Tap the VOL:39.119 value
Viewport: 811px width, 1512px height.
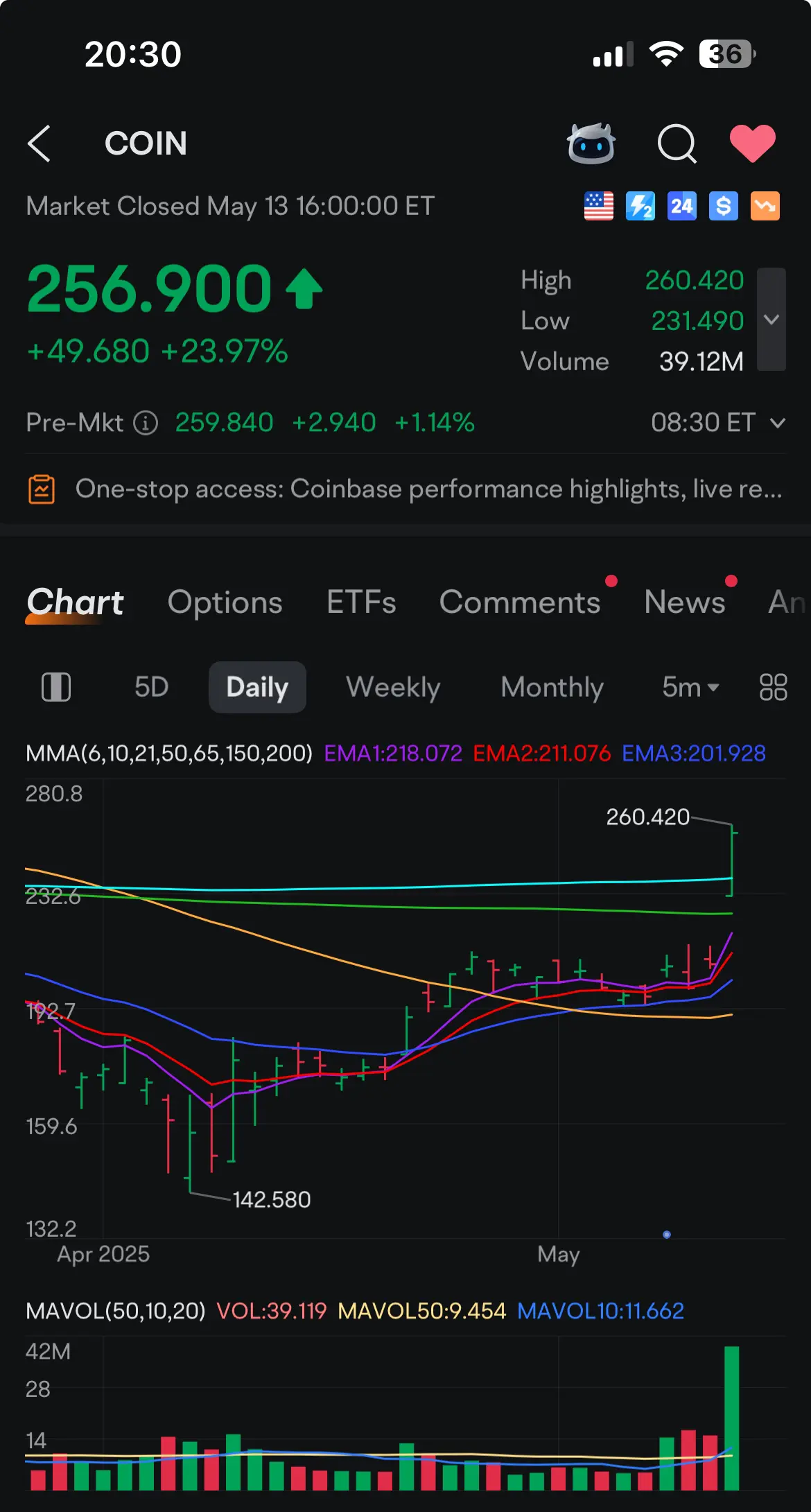[x=272, y=1310]
